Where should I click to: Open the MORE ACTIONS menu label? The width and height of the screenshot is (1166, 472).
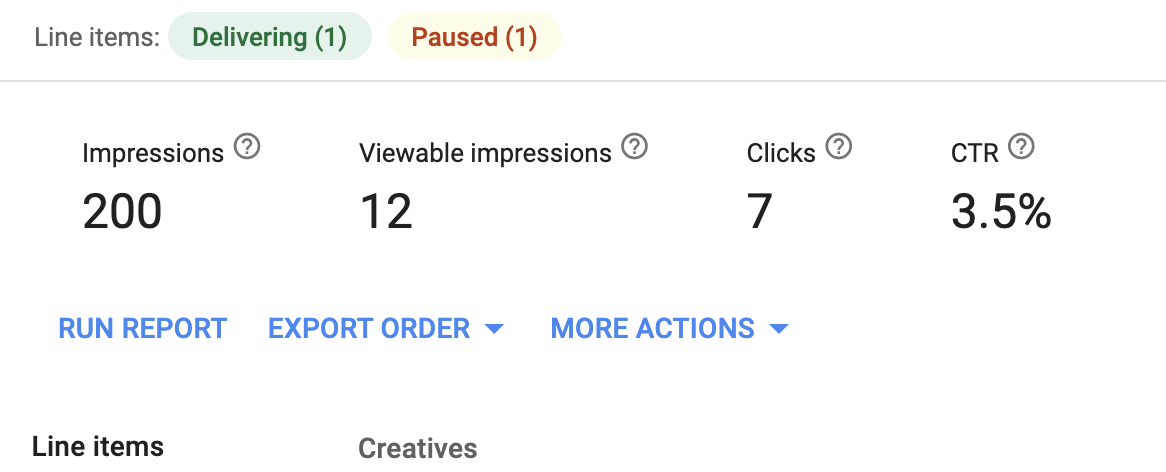click(x=652, y=329)
